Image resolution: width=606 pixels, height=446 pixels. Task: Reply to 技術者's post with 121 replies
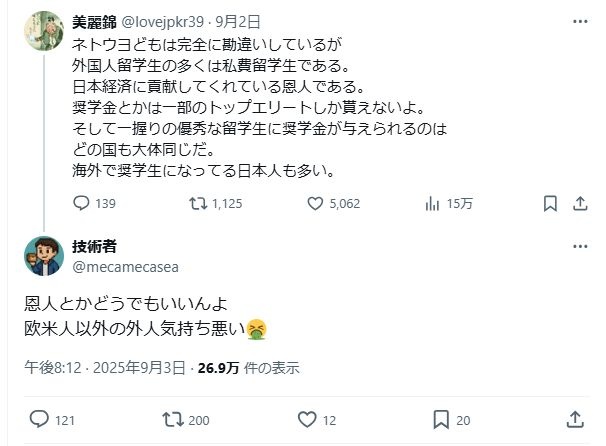pyautogui.click(x=39, y=418)
